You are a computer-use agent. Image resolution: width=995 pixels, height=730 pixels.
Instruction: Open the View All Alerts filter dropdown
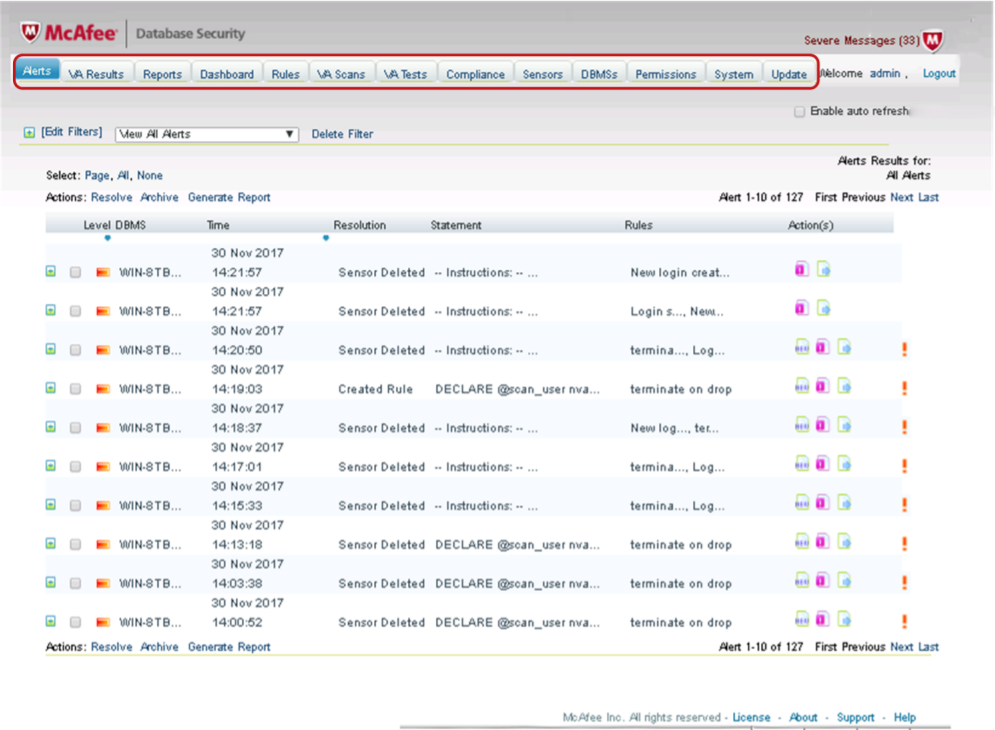208,134
